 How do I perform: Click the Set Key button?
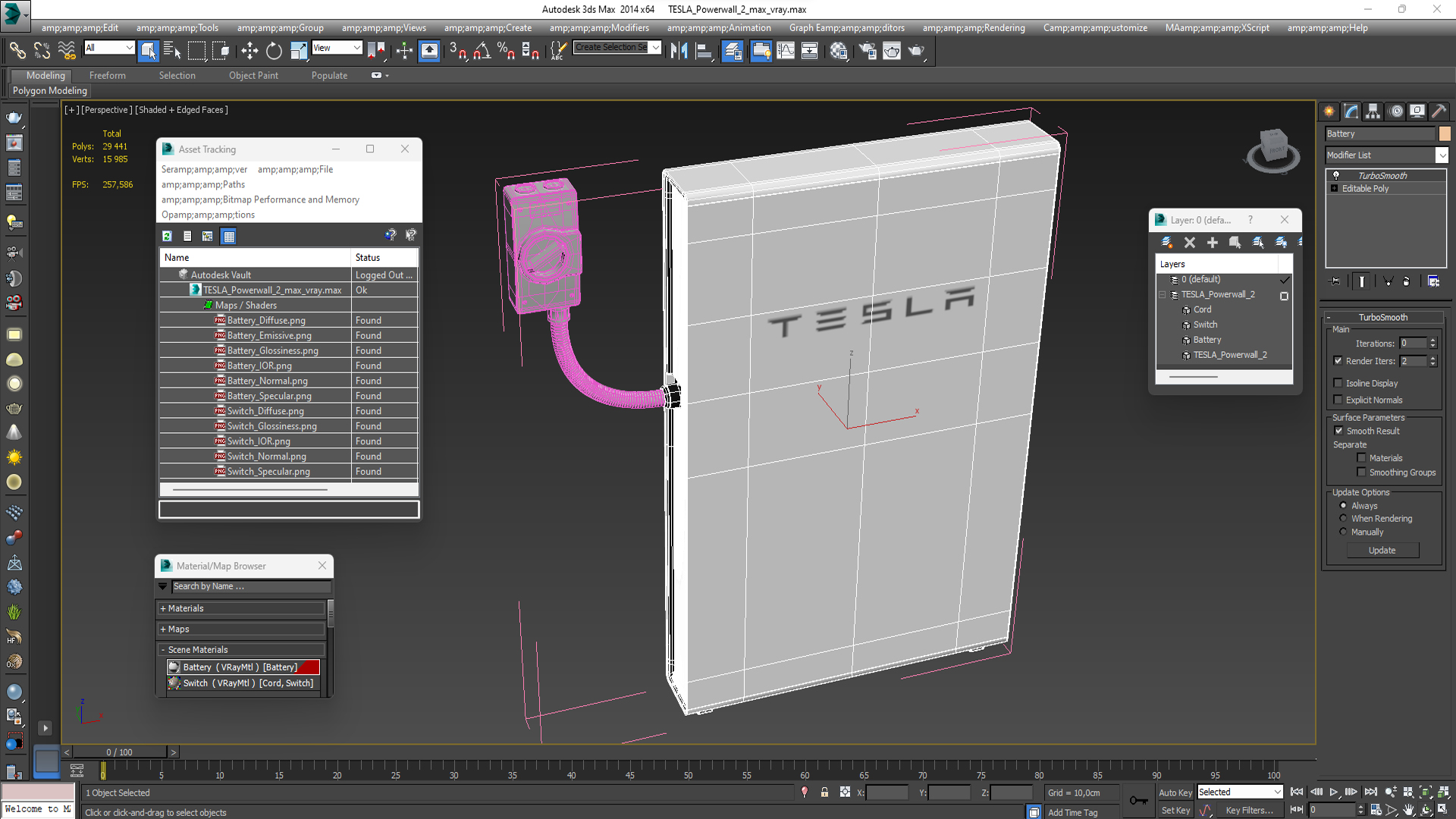point(1175,810)
